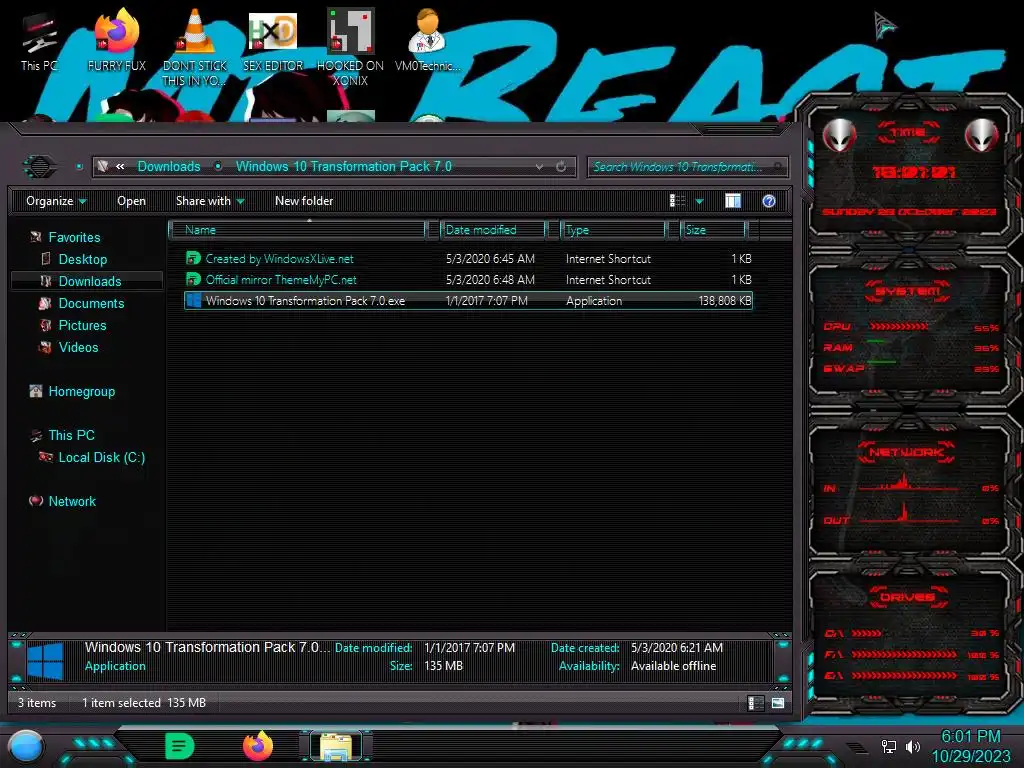Open the green notes app on taskbar
Image resolution: width=1024 pixels, height=768 pixels.
tap(180, 746)
